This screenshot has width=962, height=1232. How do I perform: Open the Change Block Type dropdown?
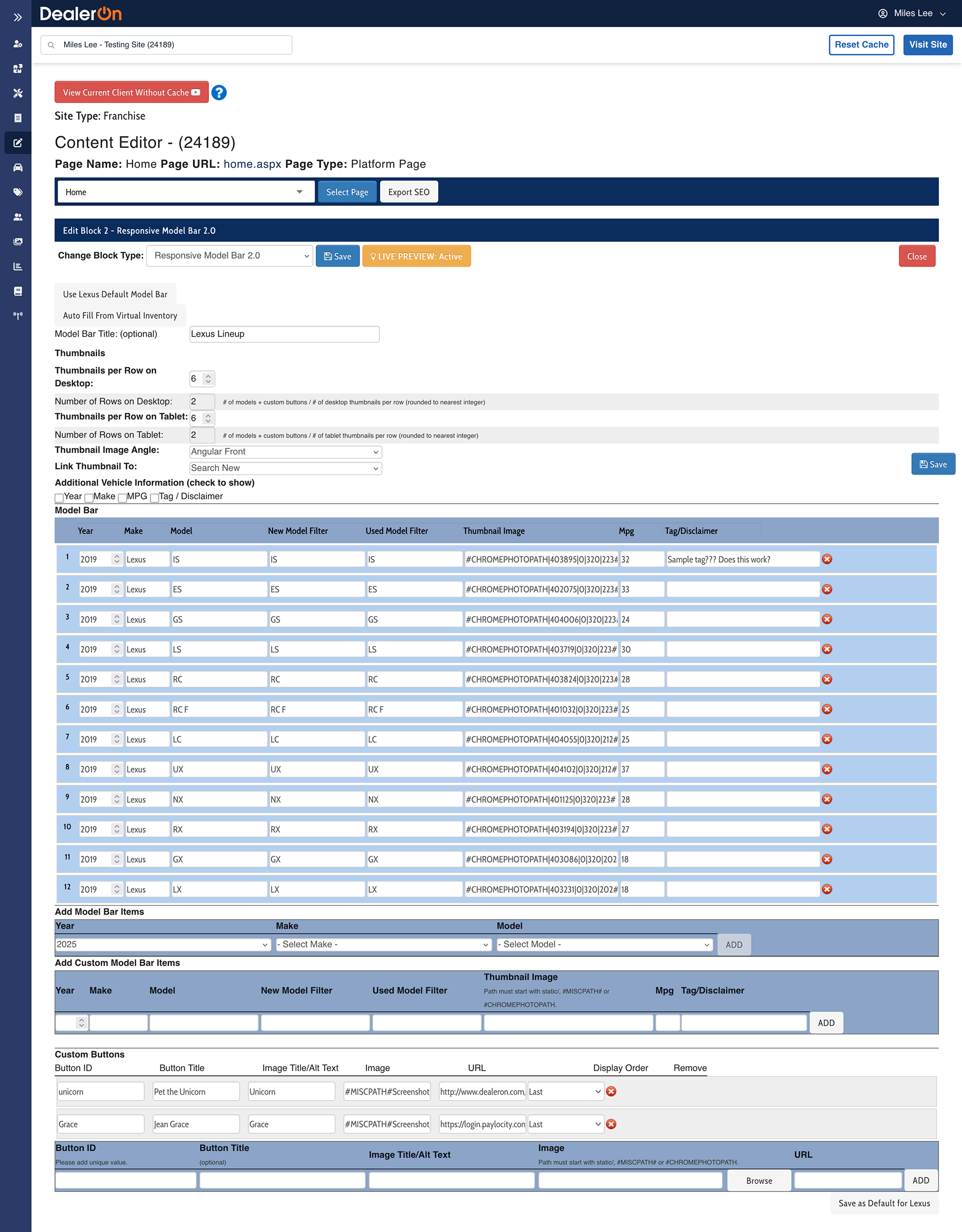tap(229, 256)
